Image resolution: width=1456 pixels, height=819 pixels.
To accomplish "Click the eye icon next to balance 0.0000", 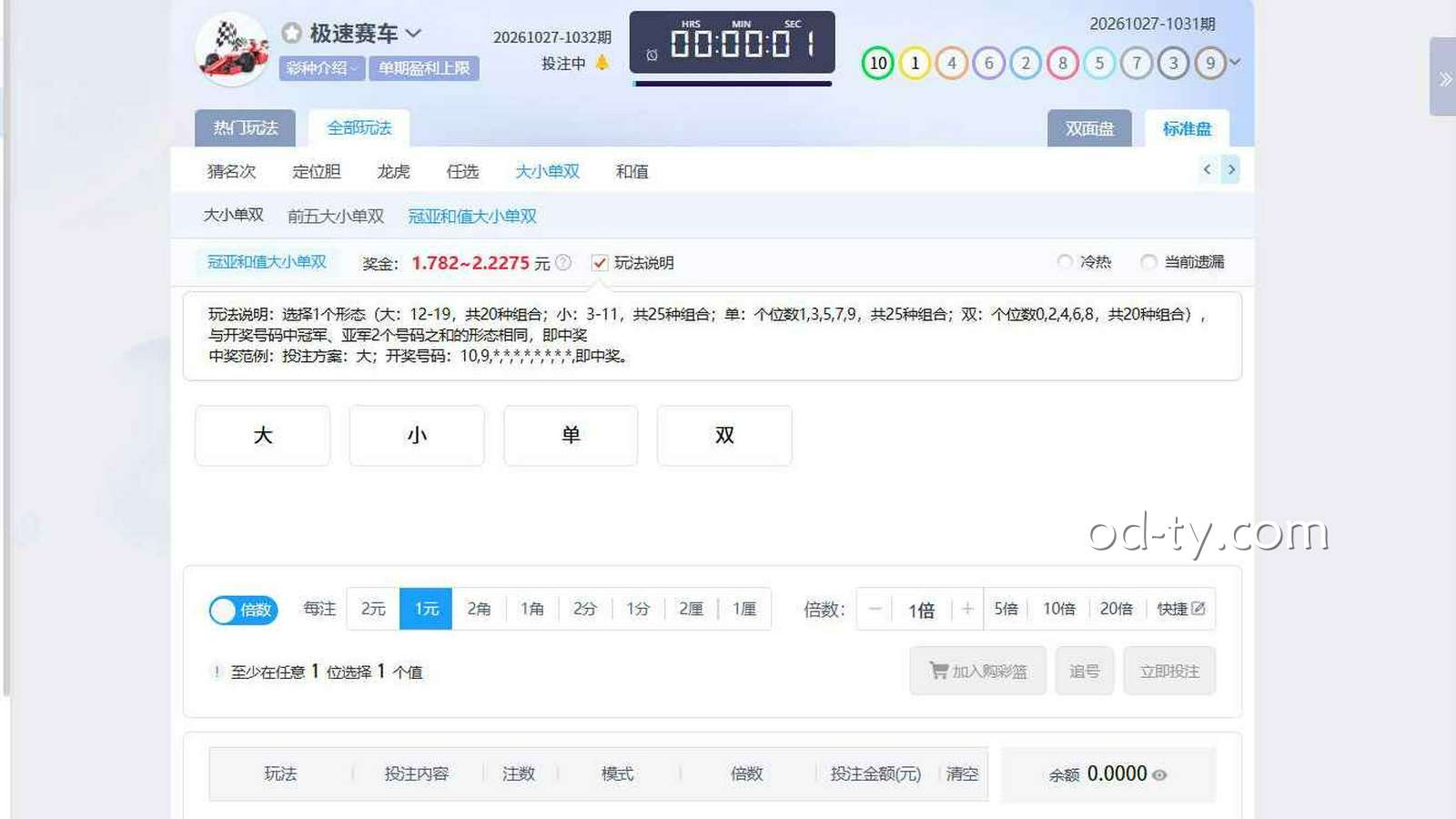I will tap(1159, 775).
